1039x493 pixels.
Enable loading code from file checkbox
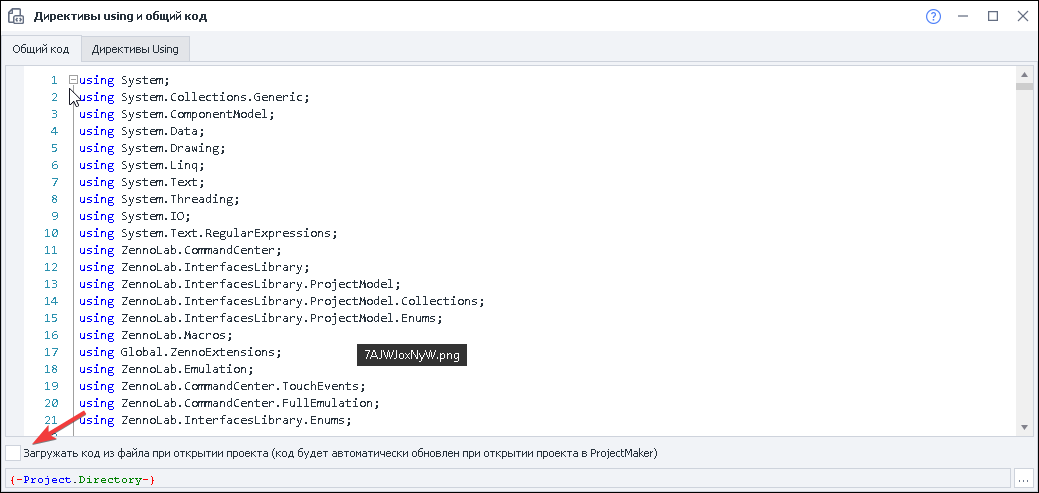[x=12, y=453]
